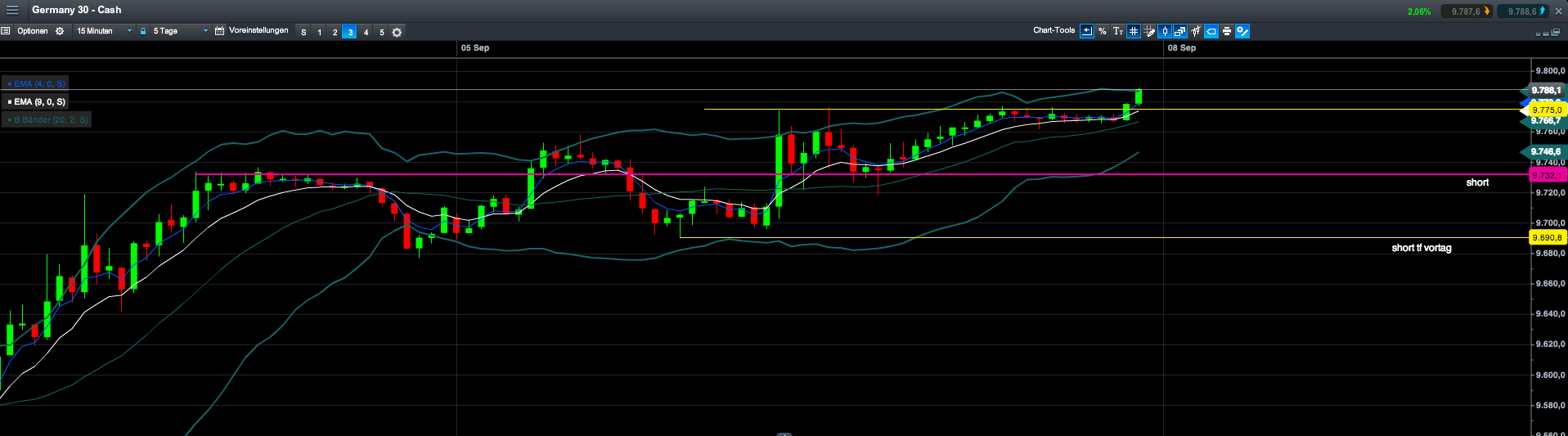Click the 'short tf vortag' annotation text
The image size is (1568, 436).
[1422, 248]
